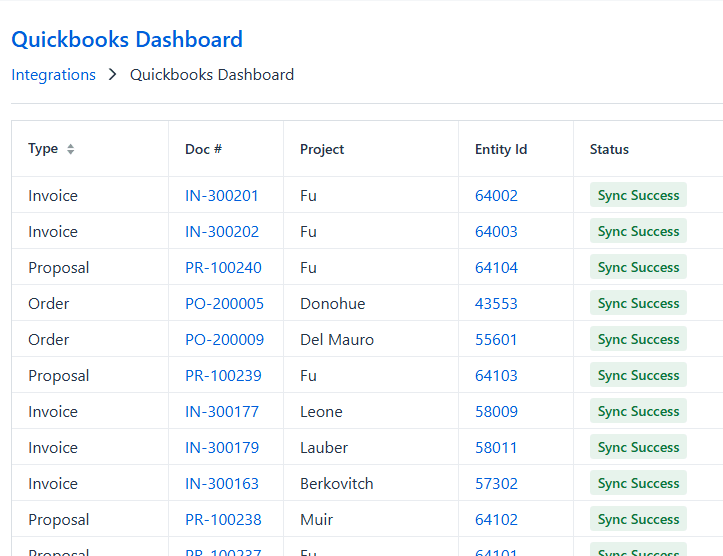This screenshot has width=723, height=556.
Task: Open proposal PR-100240
Action: pyautogui.click(x=223, y=267)
